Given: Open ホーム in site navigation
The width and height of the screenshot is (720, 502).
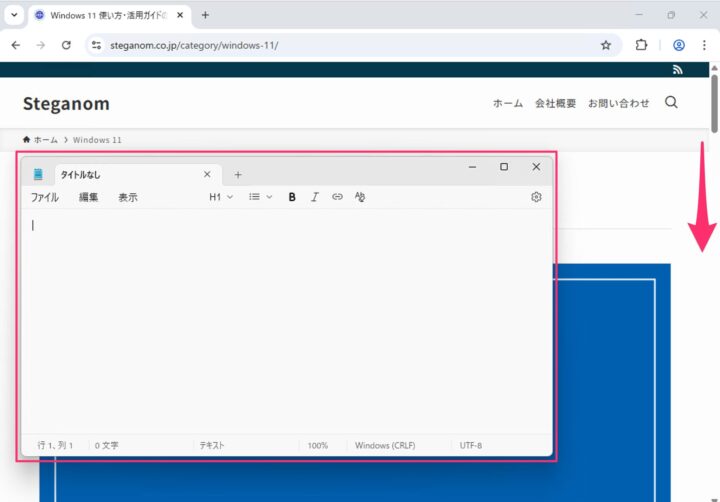Looking at the screenshot, I should (x=508, y=103).
